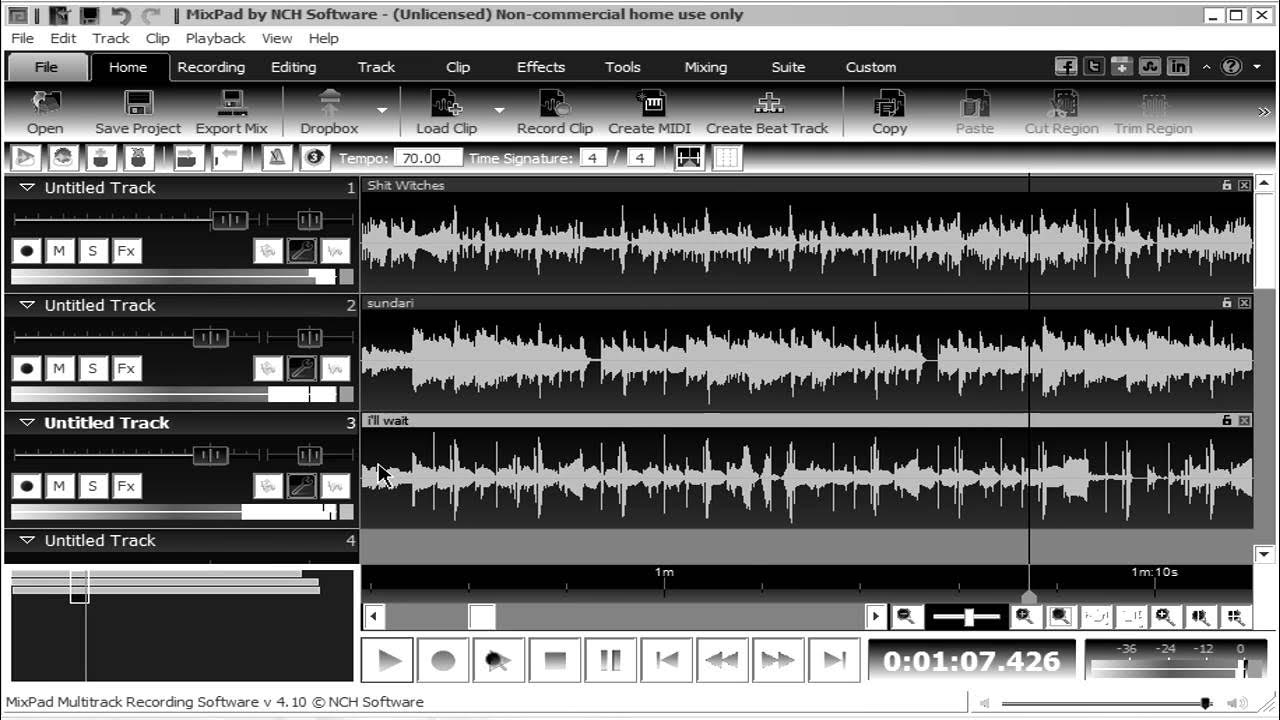Click the timeline zoom slider handle
The height and width of the screenshot is (720, 1280).
tap(969, 617)
